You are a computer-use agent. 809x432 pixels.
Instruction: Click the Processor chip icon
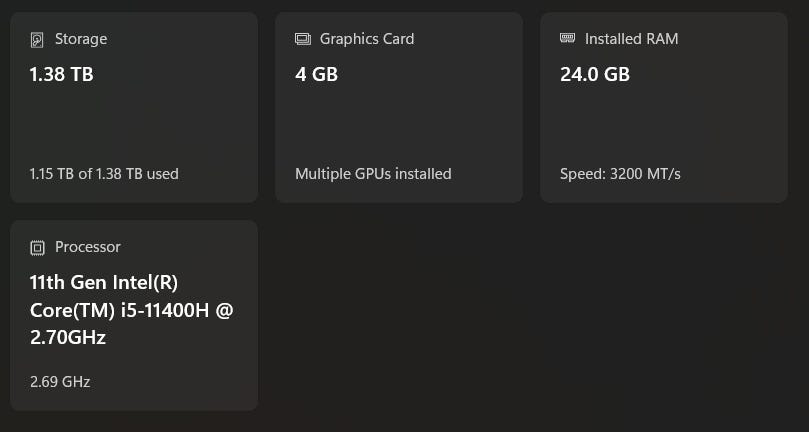(x=37, y=247)
